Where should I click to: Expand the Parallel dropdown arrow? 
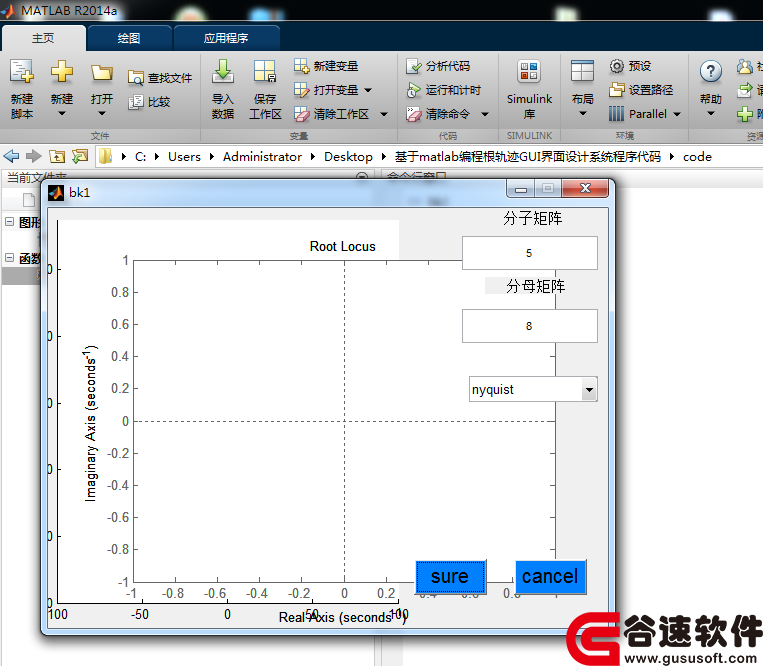coord(677,114)
